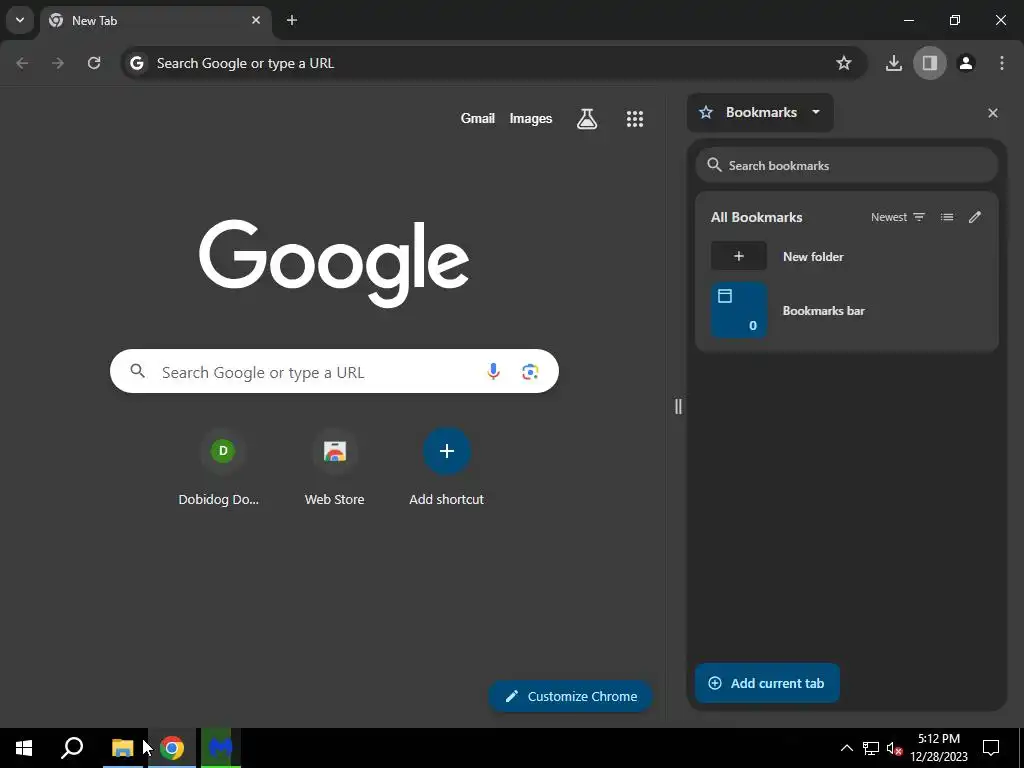Open the clock showing 5:12 PM
Image resolution: width=1024 pixels, height=768 pixels.
[x=938, y=748]
